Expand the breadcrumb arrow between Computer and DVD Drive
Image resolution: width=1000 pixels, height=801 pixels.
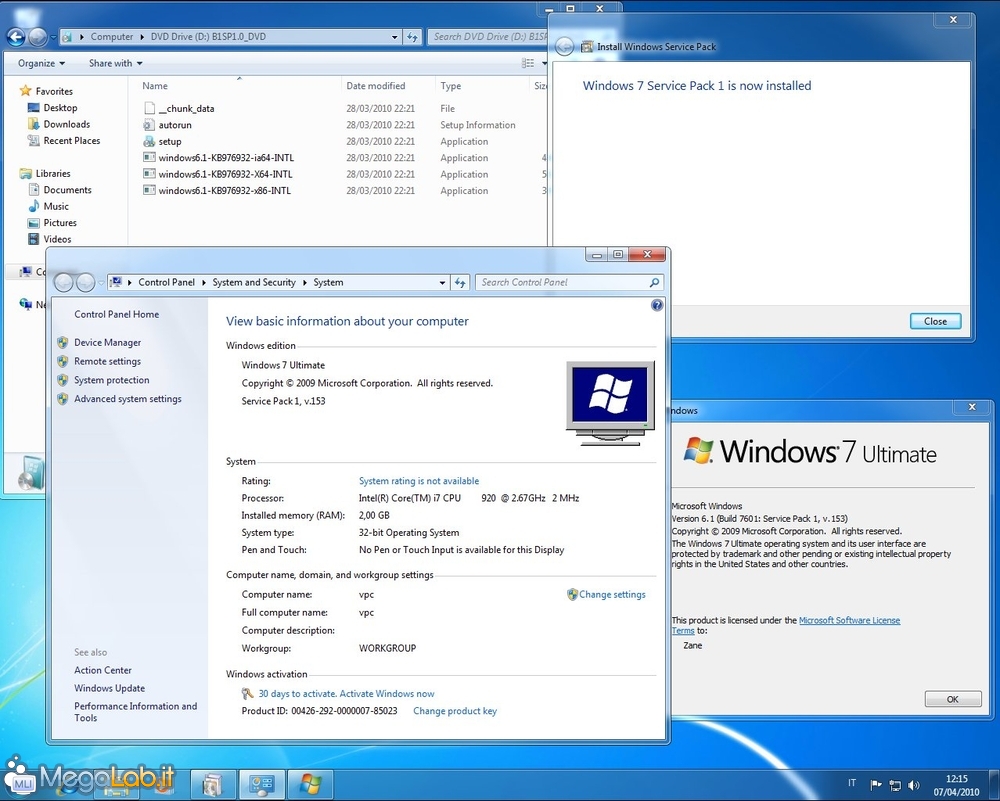(x=142, y=37)
